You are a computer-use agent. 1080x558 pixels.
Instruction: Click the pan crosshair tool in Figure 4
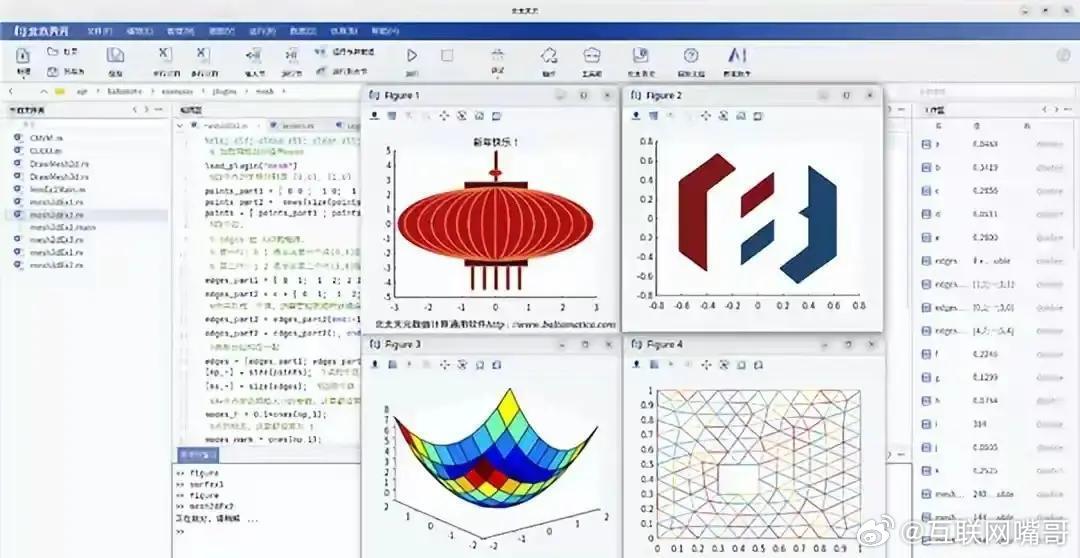707,364
